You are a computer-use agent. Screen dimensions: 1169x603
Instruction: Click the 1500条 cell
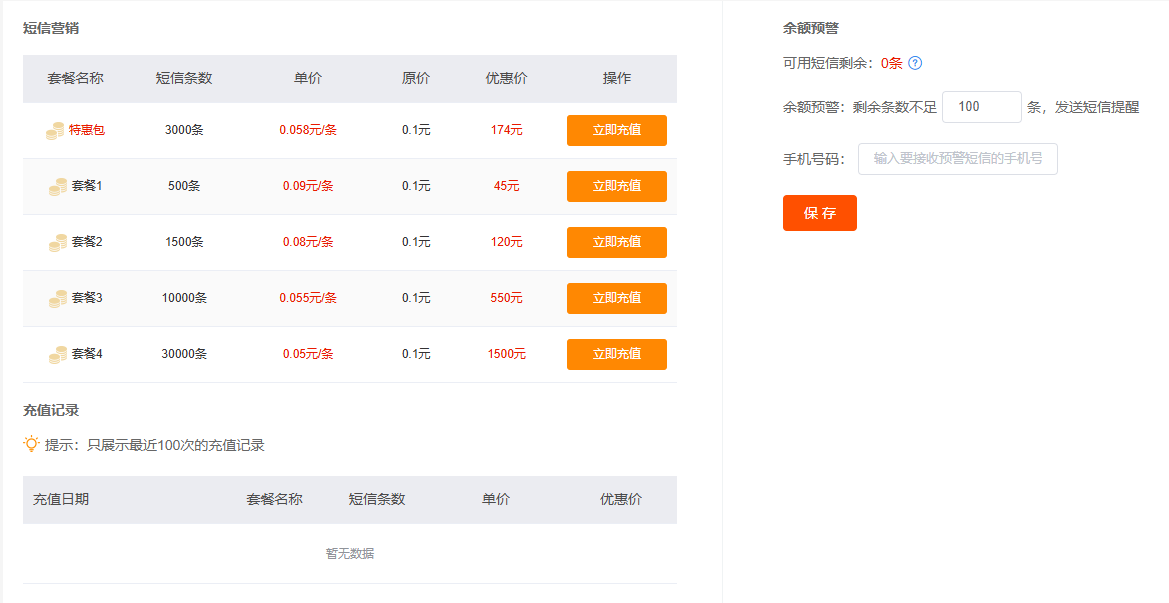point(184,241)
